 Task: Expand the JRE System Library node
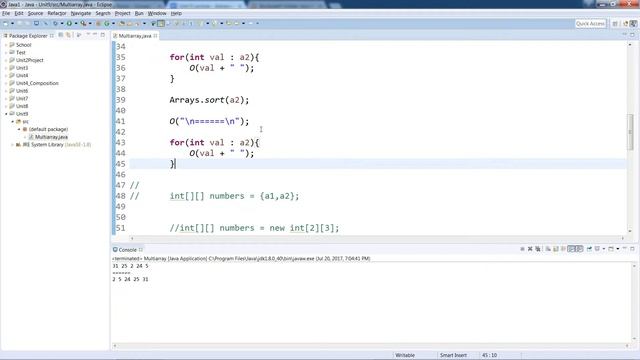point(13,145)
